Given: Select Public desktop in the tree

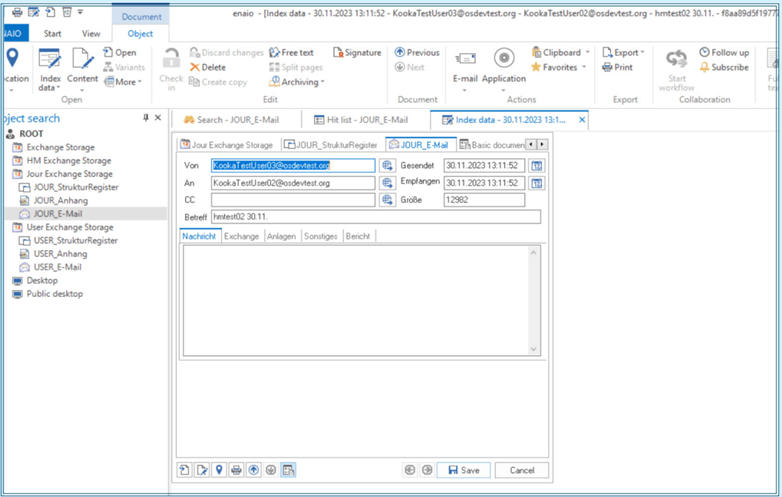Looking at the screenshot, I should [54, 294].
